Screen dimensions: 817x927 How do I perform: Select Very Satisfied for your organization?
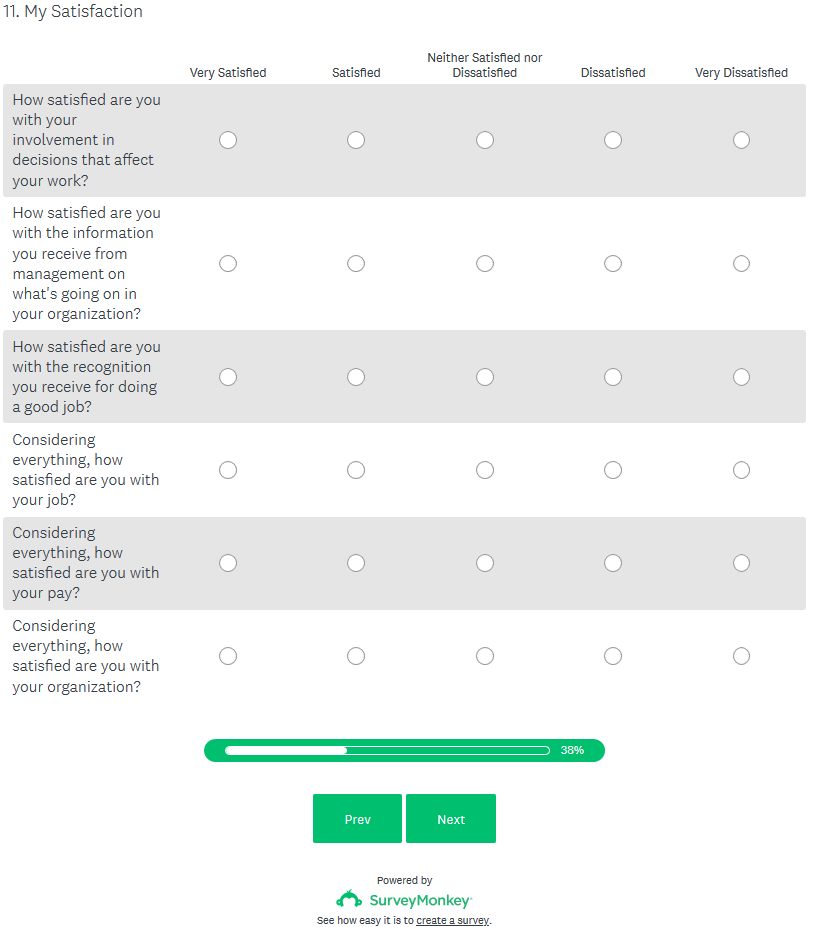[228, 656]
